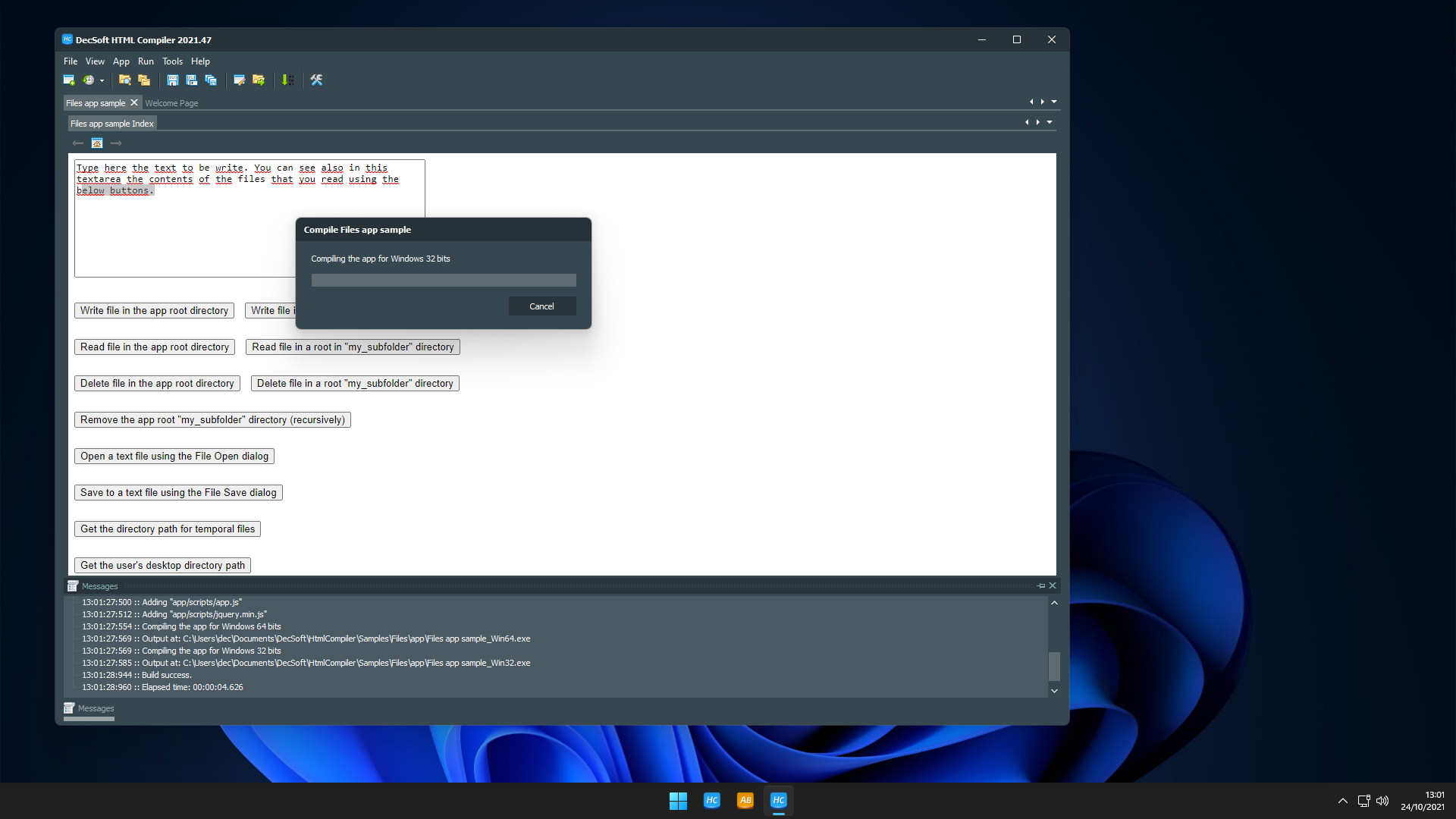This screenshot has width=1456, height=819.
Task: Open the recent projects dropdown arrow
Action: pos(102,80)
